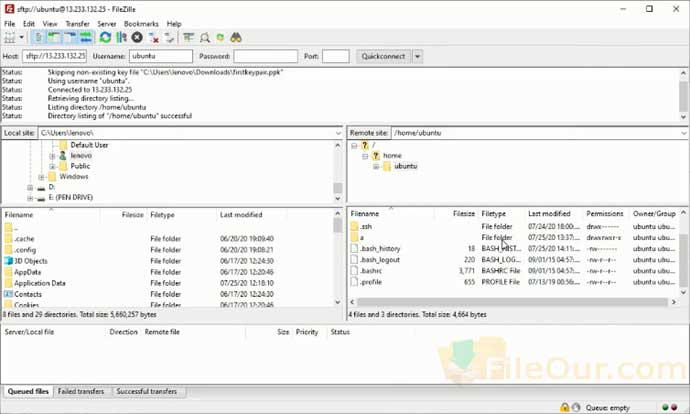Expand ubuntu node in remote tree
Screen dimensions: 690x414
[x=376, y=166]
